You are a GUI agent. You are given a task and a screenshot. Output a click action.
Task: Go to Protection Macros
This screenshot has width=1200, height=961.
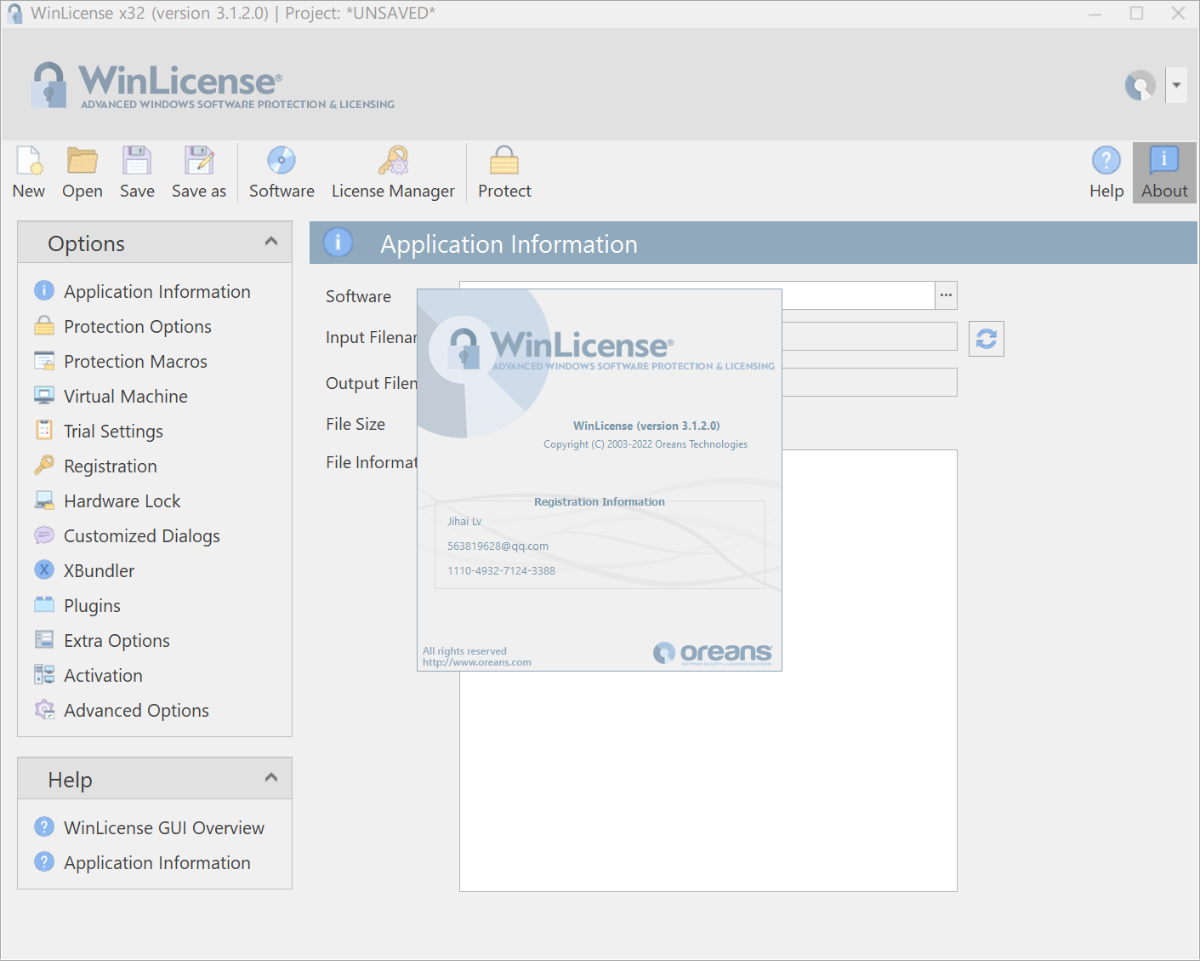[x=136, y=362]
